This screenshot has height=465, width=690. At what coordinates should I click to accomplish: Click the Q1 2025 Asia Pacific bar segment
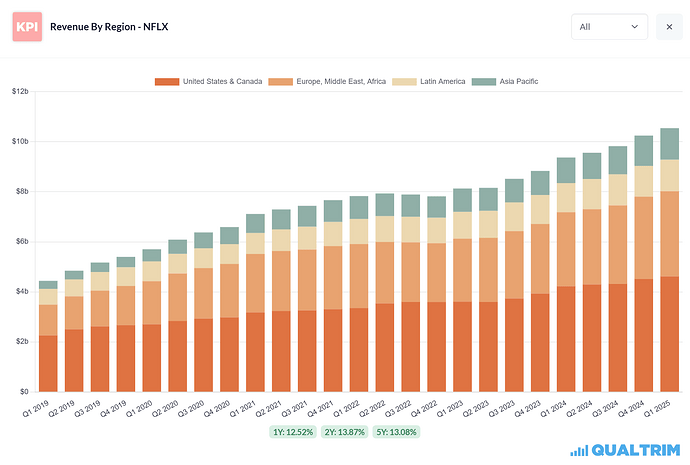point(669,144)
